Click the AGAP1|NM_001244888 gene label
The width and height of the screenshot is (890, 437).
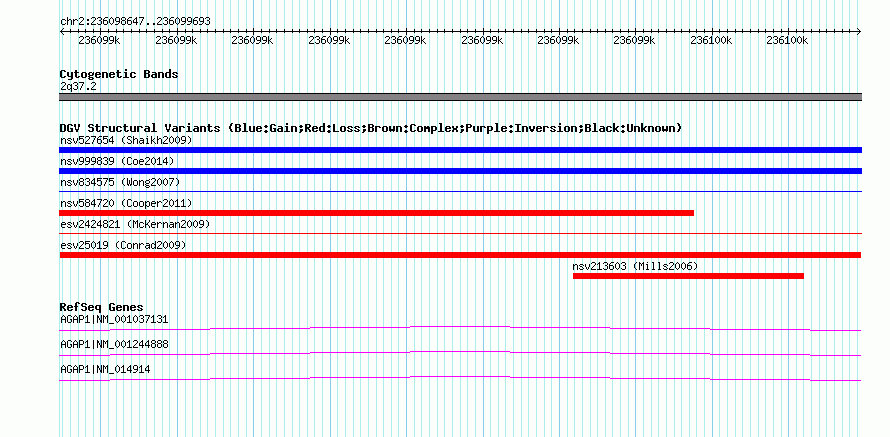point(114,344)
